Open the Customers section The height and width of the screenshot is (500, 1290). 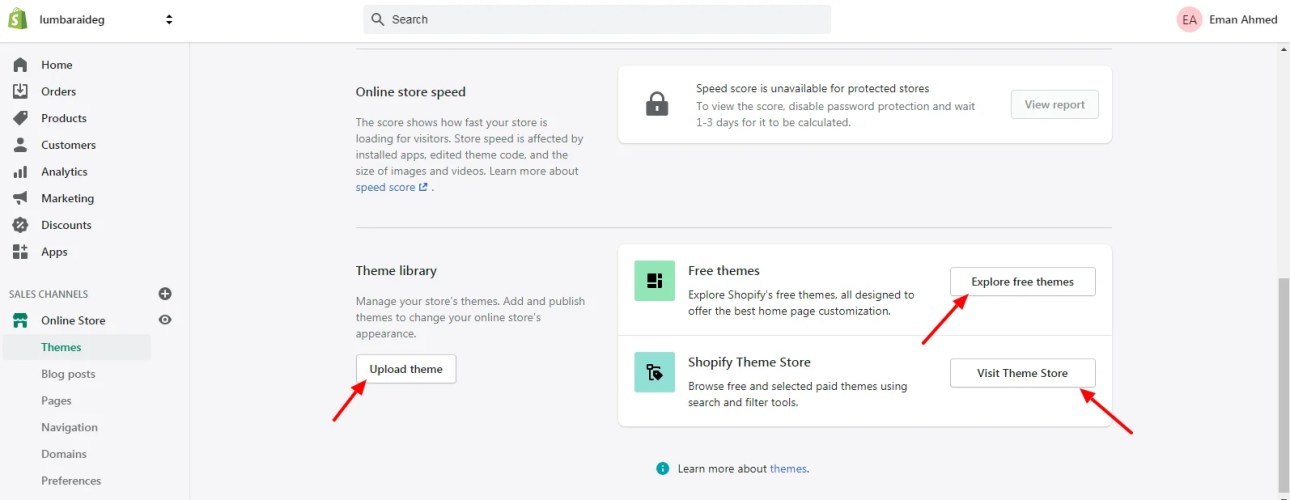click(x=68, y=145)
